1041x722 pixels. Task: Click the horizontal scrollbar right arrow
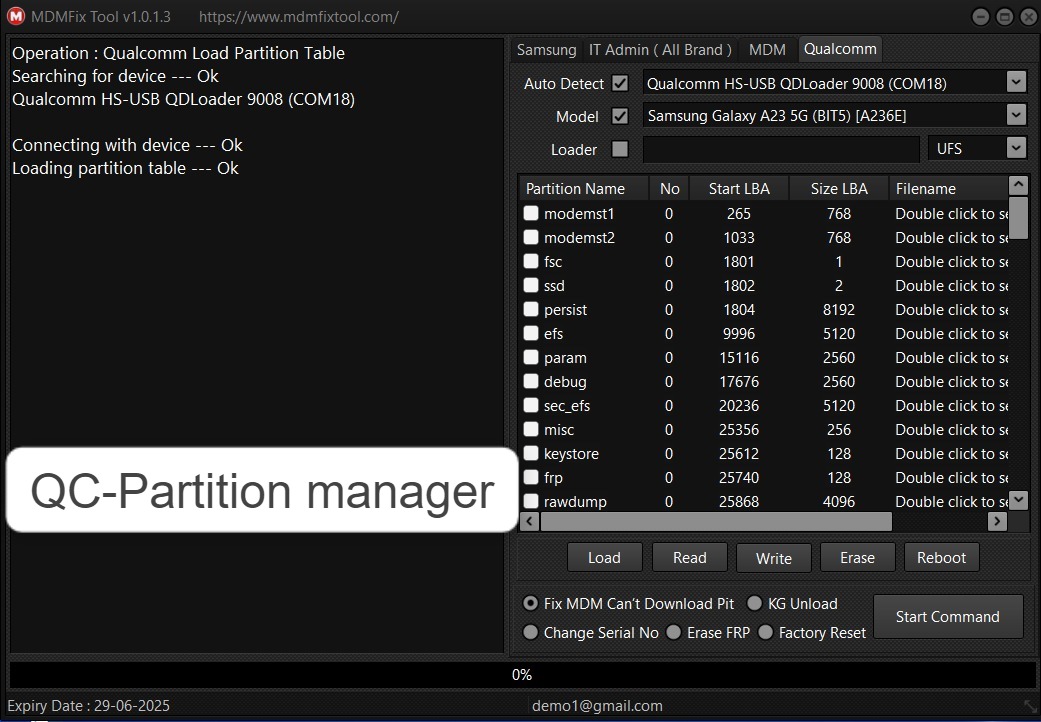tap(996, 521)
